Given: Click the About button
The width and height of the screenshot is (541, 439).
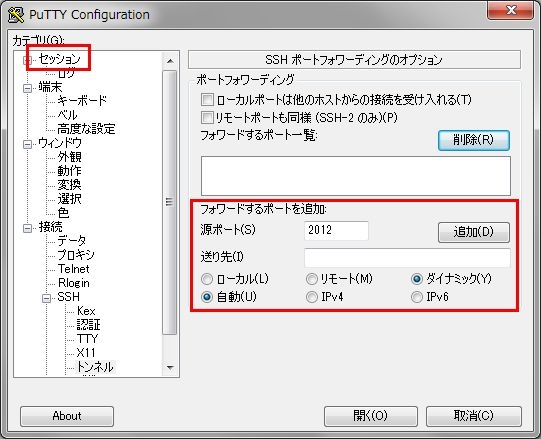Looking at the screenshot, I should (67, 416).
